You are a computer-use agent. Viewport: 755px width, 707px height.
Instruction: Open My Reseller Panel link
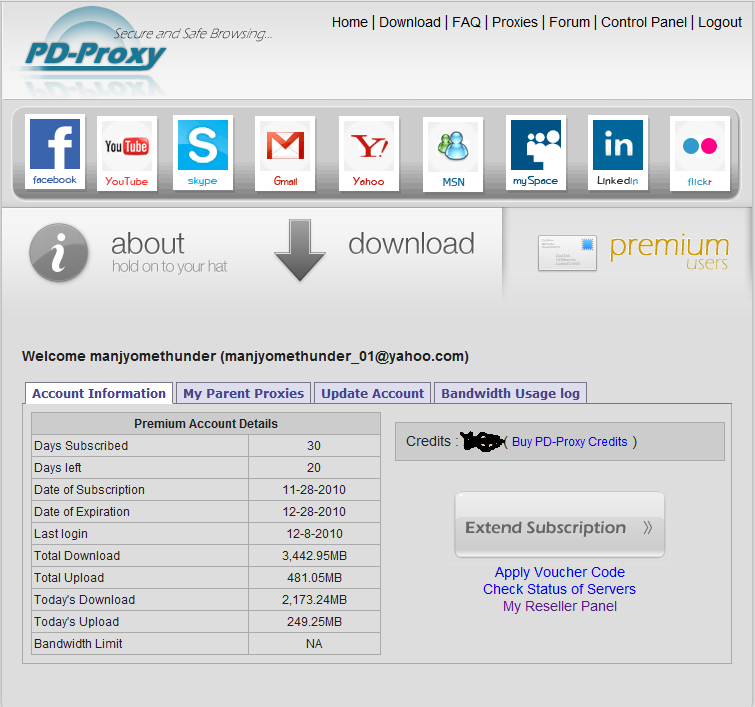[x=560, y=606]
